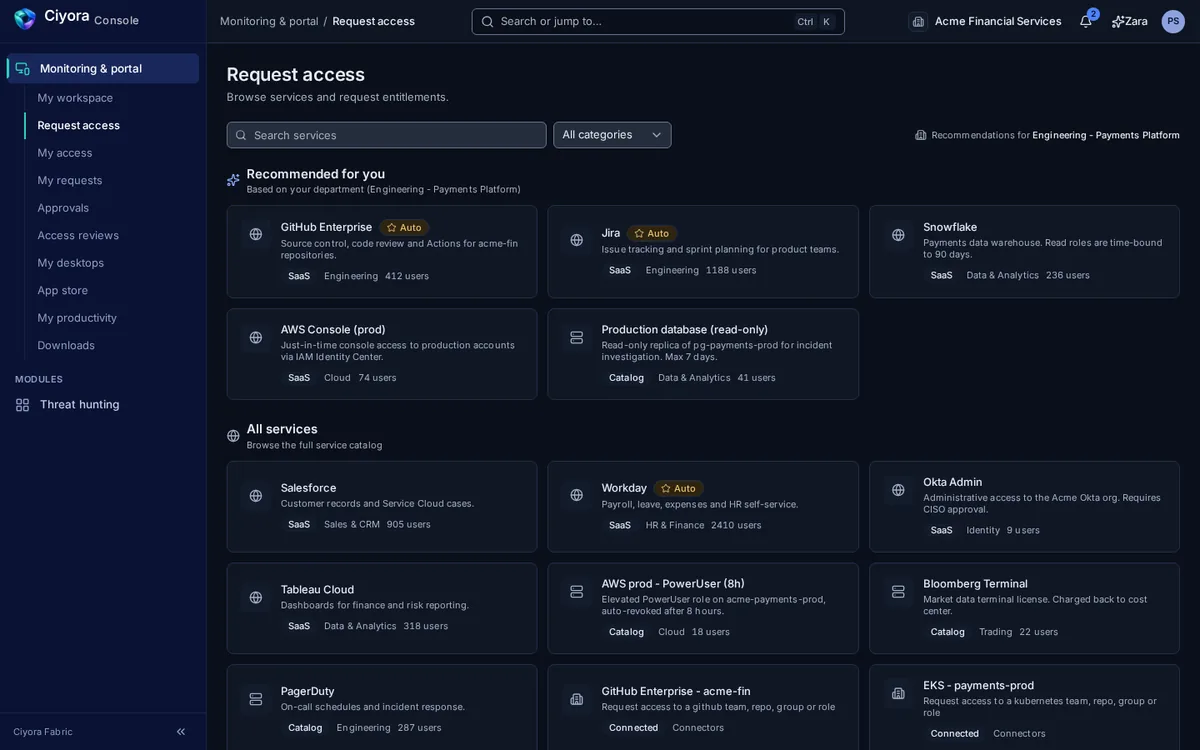This screenshot has height=750, width=1200.
Task: Click Tableau Cloud card title
Action: [x=317, y=590]
